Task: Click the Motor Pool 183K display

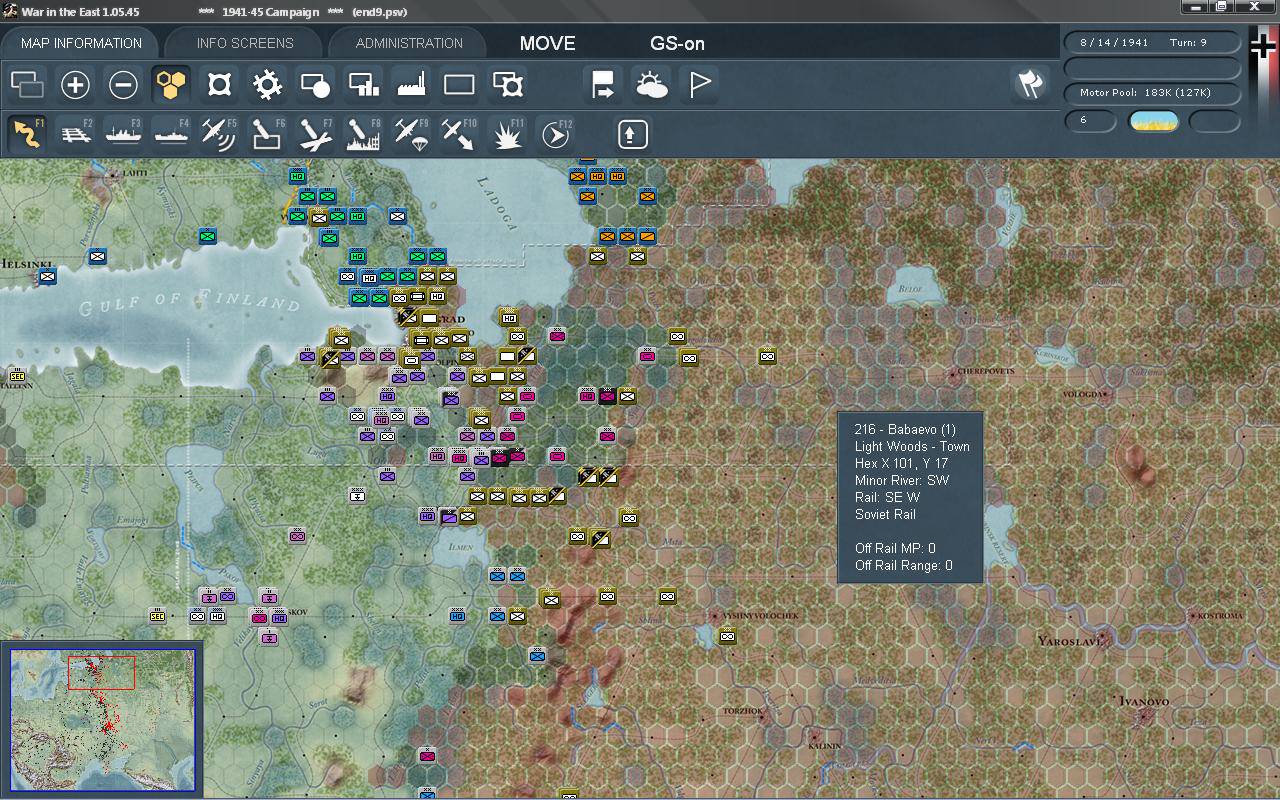Action: click(1152, 93)
